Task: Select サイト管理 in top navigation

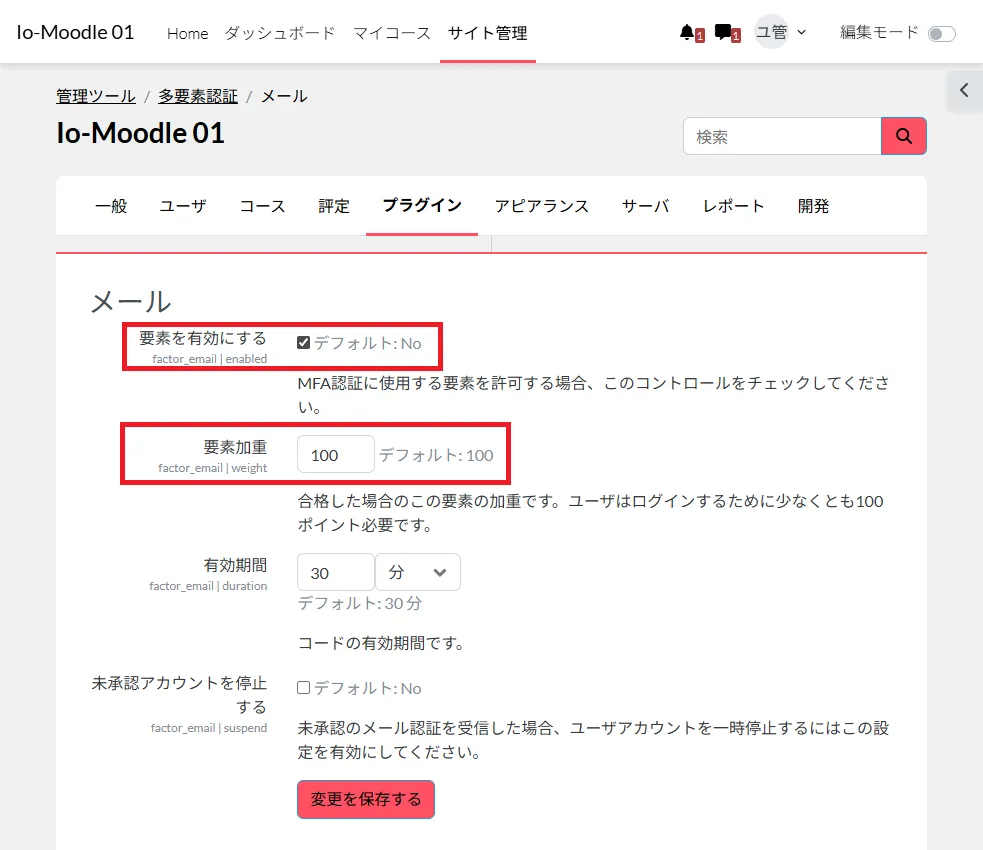Action: point(488,33)
